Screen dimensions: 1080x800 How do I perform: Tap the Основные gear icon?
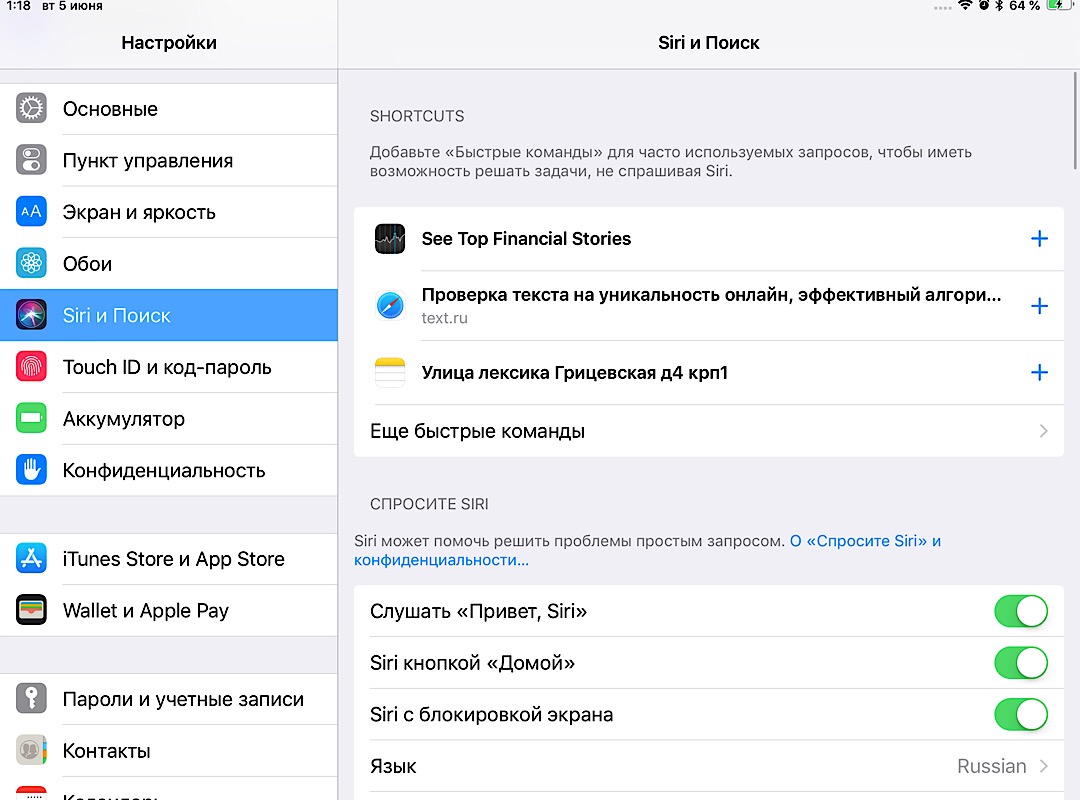(x=32, y=109)
